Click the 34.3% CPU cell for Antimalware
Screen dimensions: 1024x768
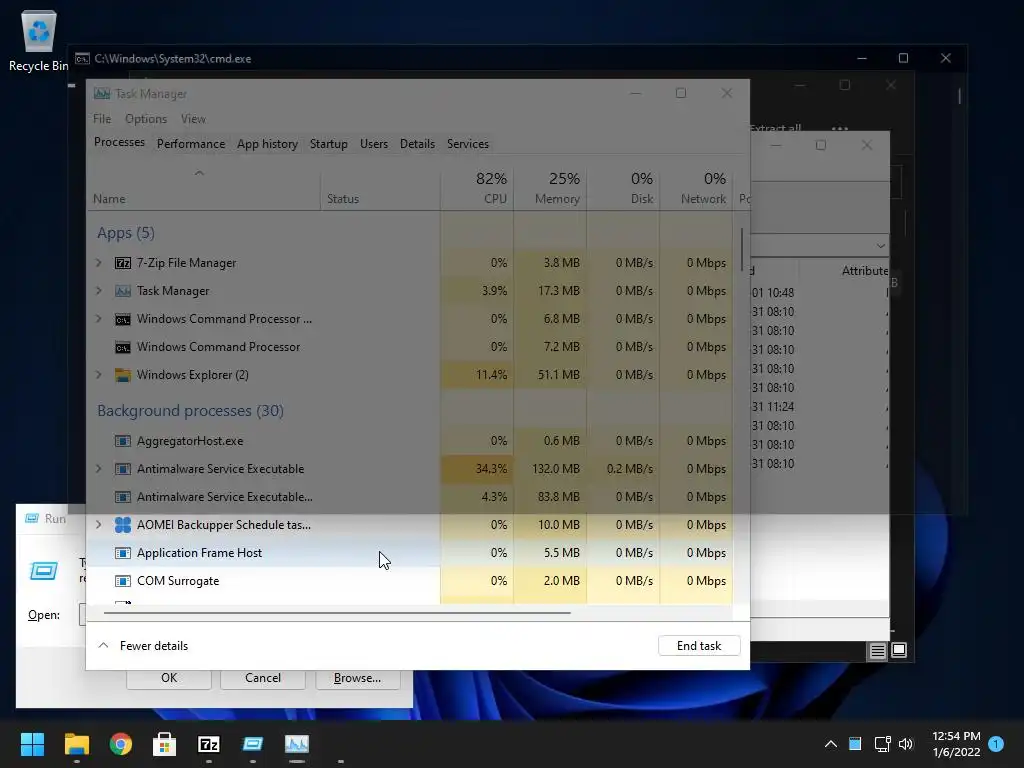click(x=477, y=469)
